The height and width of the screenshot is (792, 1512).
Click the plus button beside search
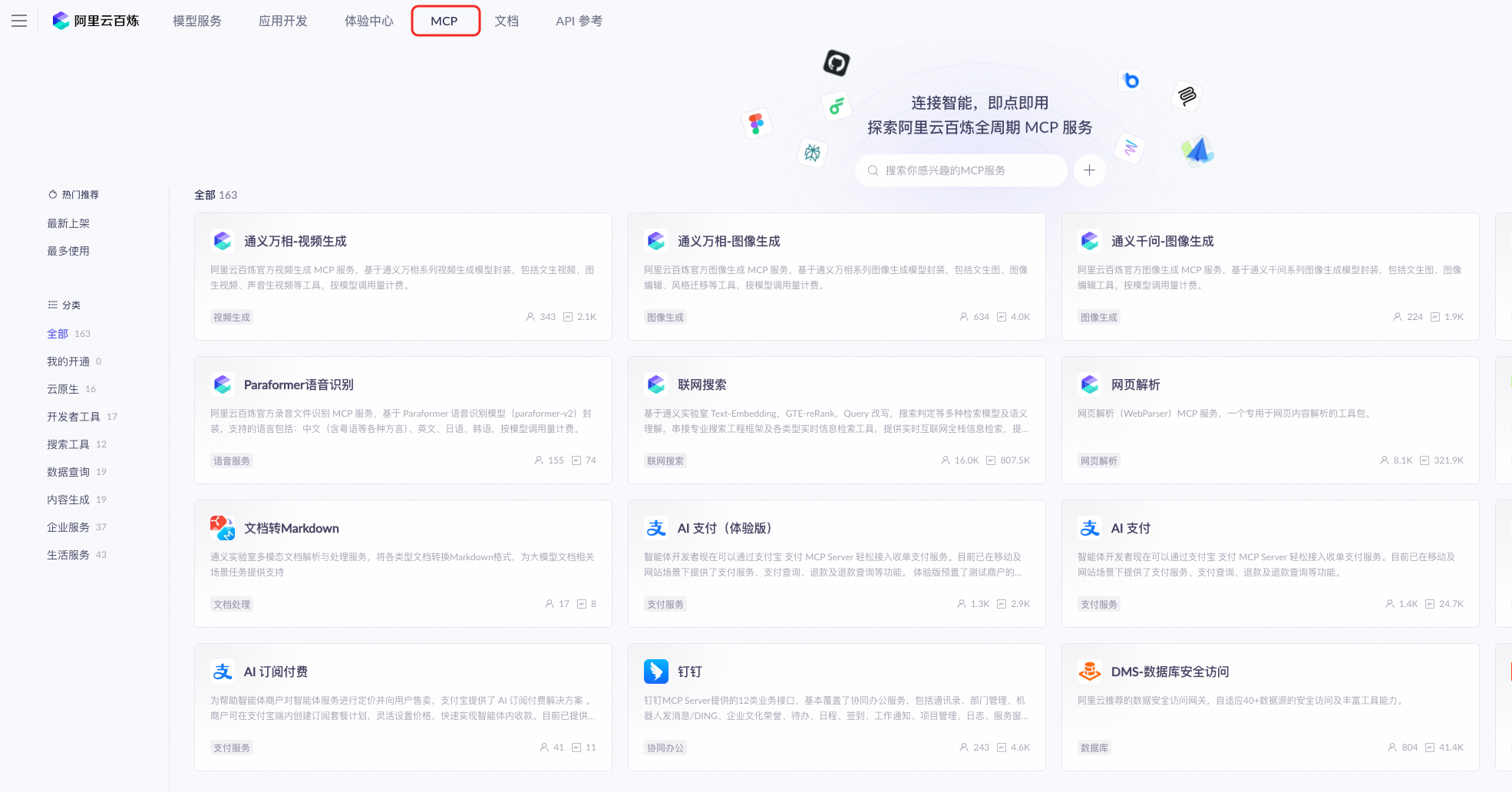tap(1089, 170)
